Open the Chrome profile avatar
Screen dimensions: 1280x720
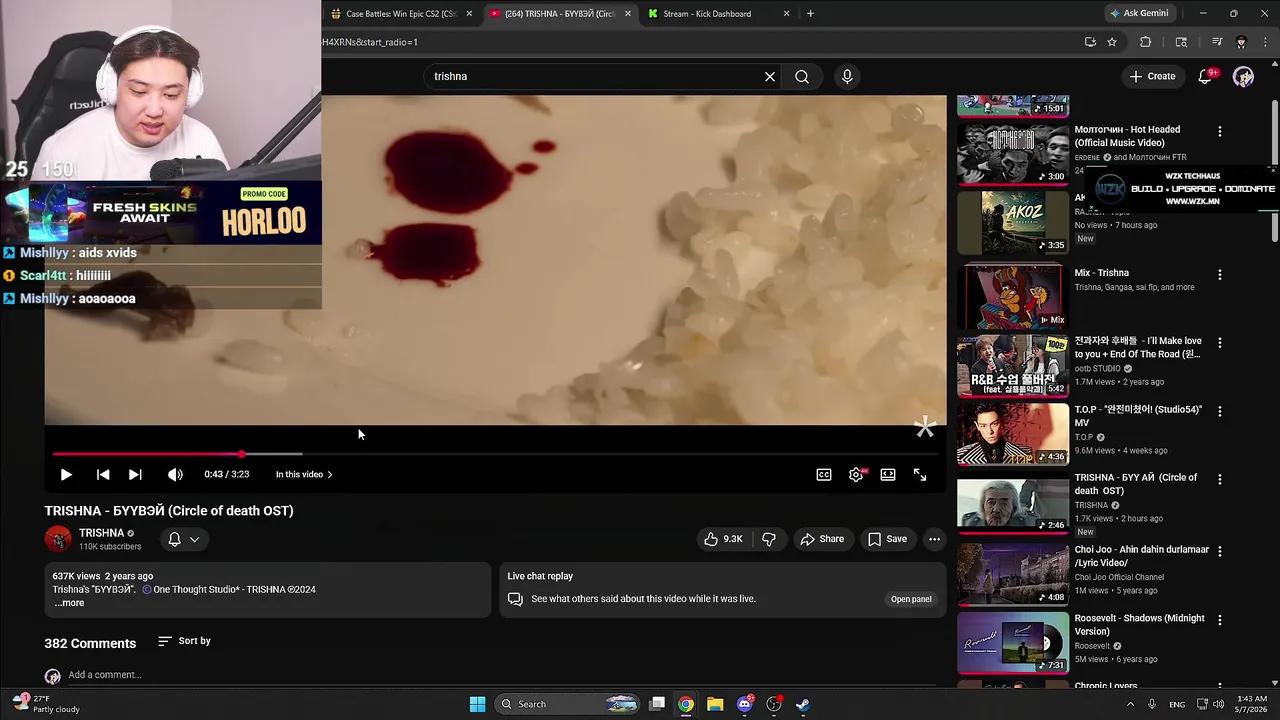pyautogui.click(x=1241, y=42)
